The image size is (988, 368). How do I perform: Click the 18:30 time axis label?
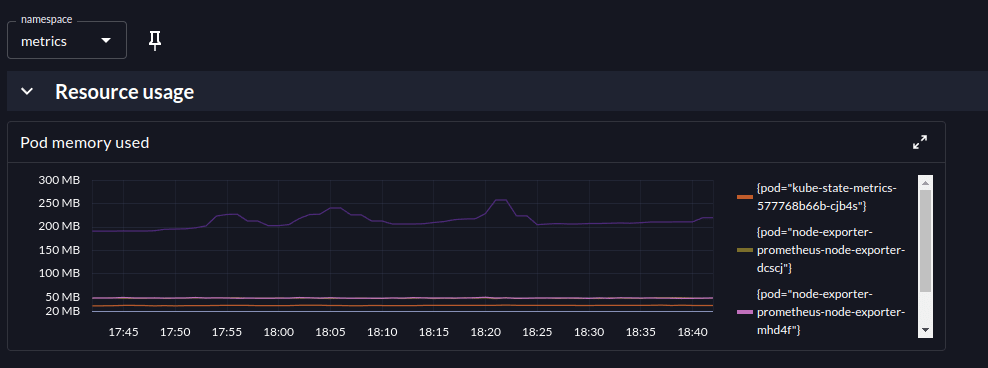pos(589,331)
